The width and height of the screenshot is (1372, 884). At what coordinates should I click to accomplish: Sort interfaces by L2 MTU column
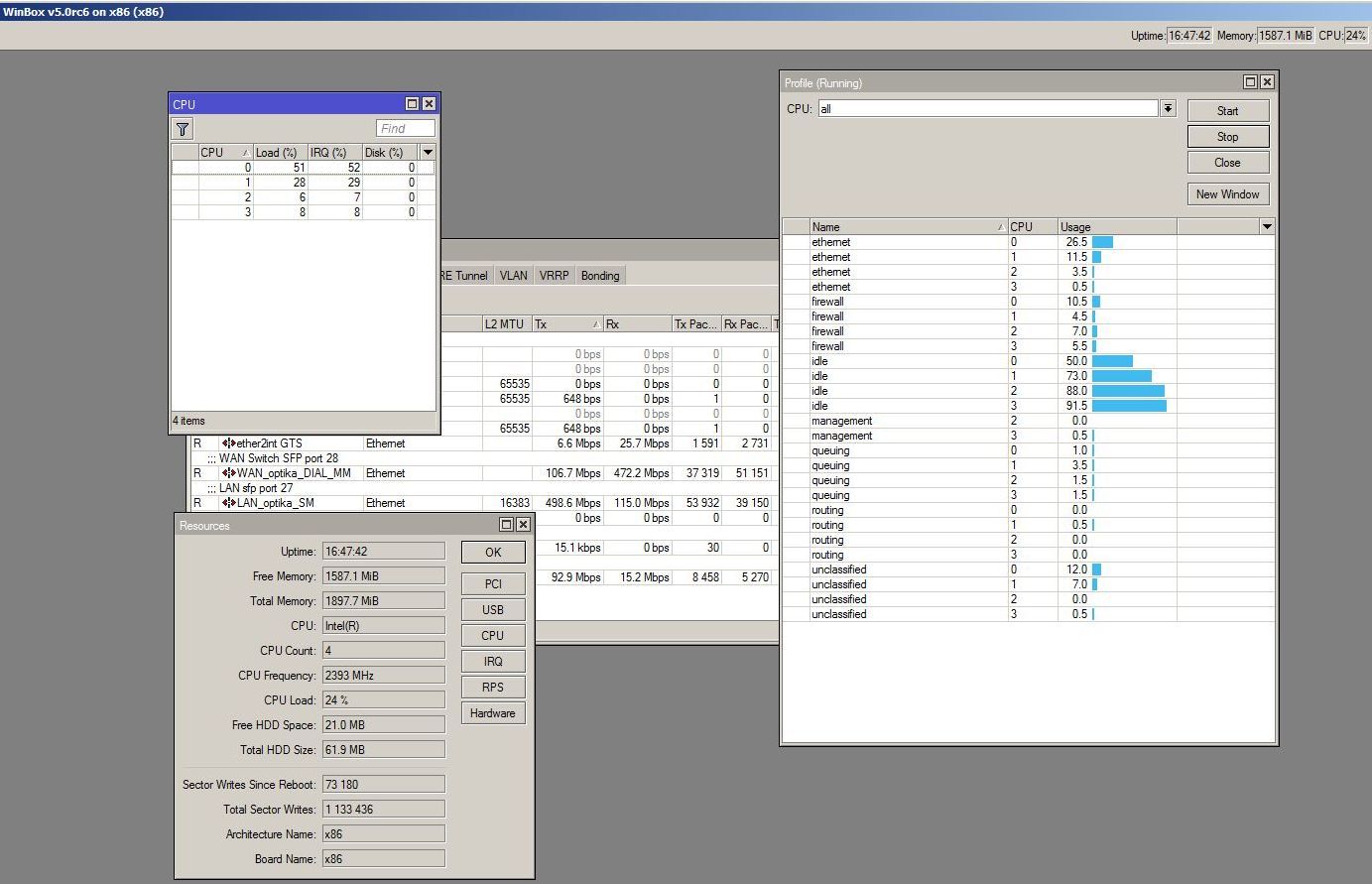click(506, 324)
